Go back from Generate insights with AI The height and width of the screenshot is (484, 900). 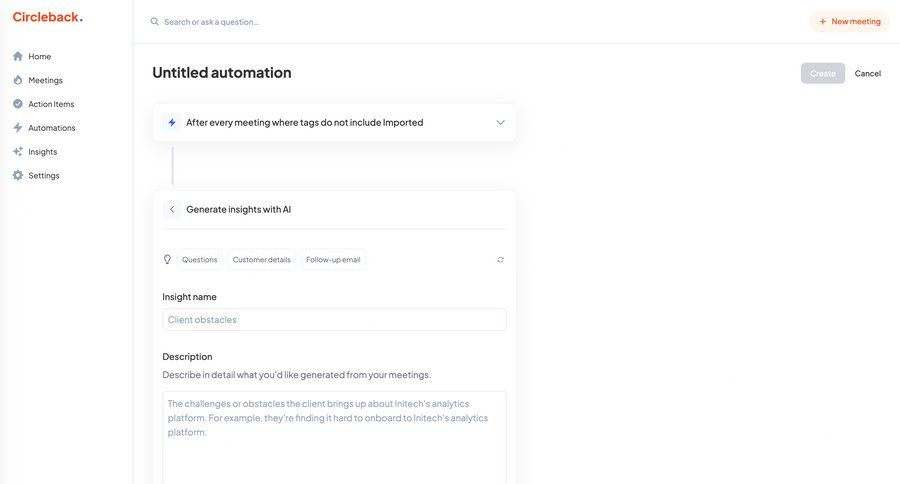coord(172,209)
